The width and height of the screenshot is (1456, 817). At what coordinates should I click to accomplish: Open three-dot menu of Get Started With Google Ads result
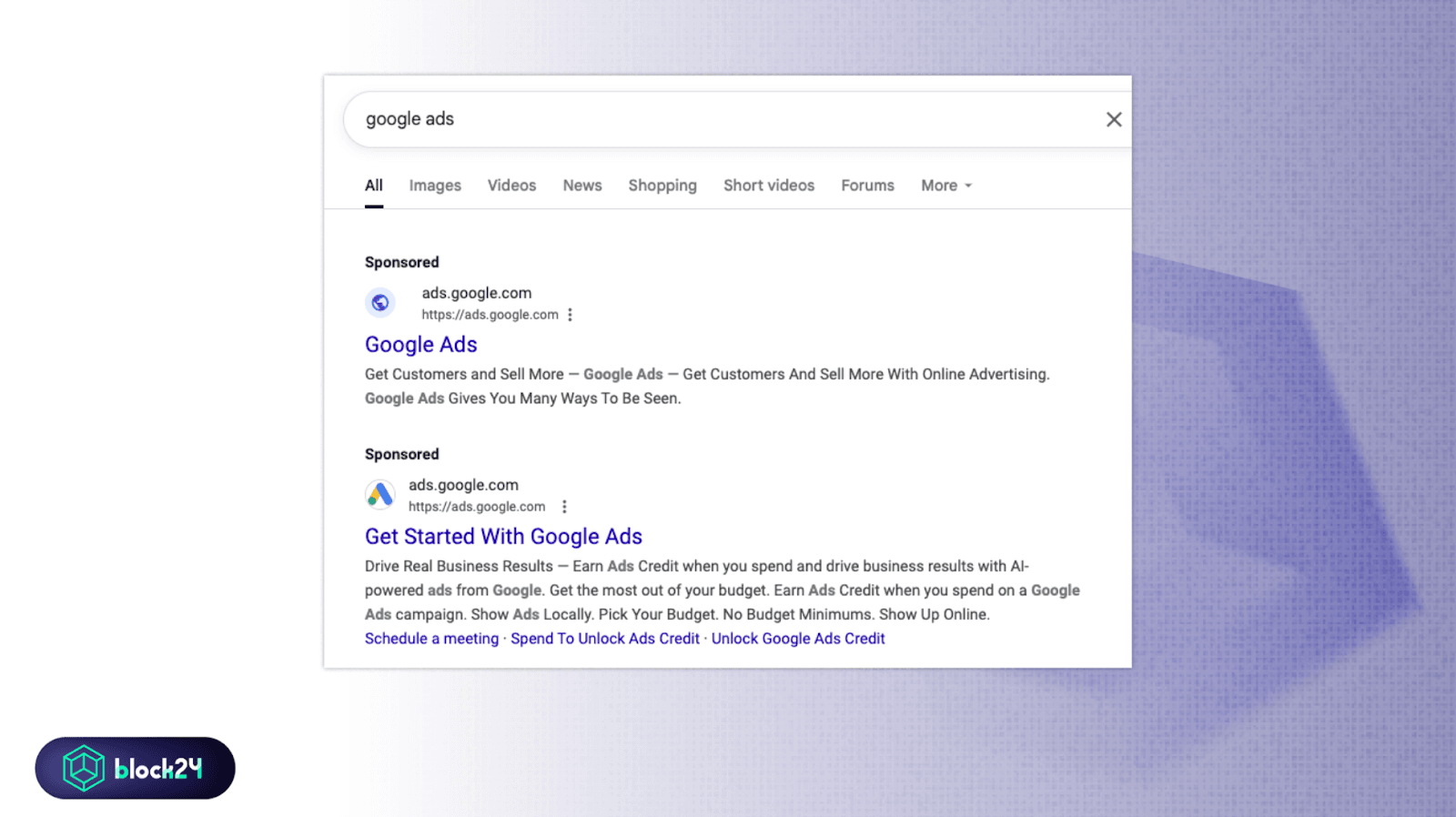[564, 507]
